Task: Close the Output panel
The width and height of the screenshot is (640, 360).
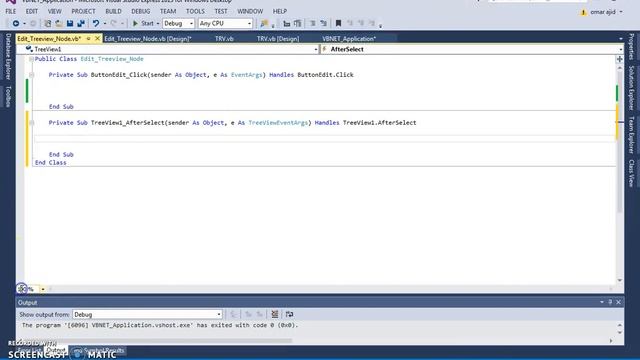Action: coord(618,302)
